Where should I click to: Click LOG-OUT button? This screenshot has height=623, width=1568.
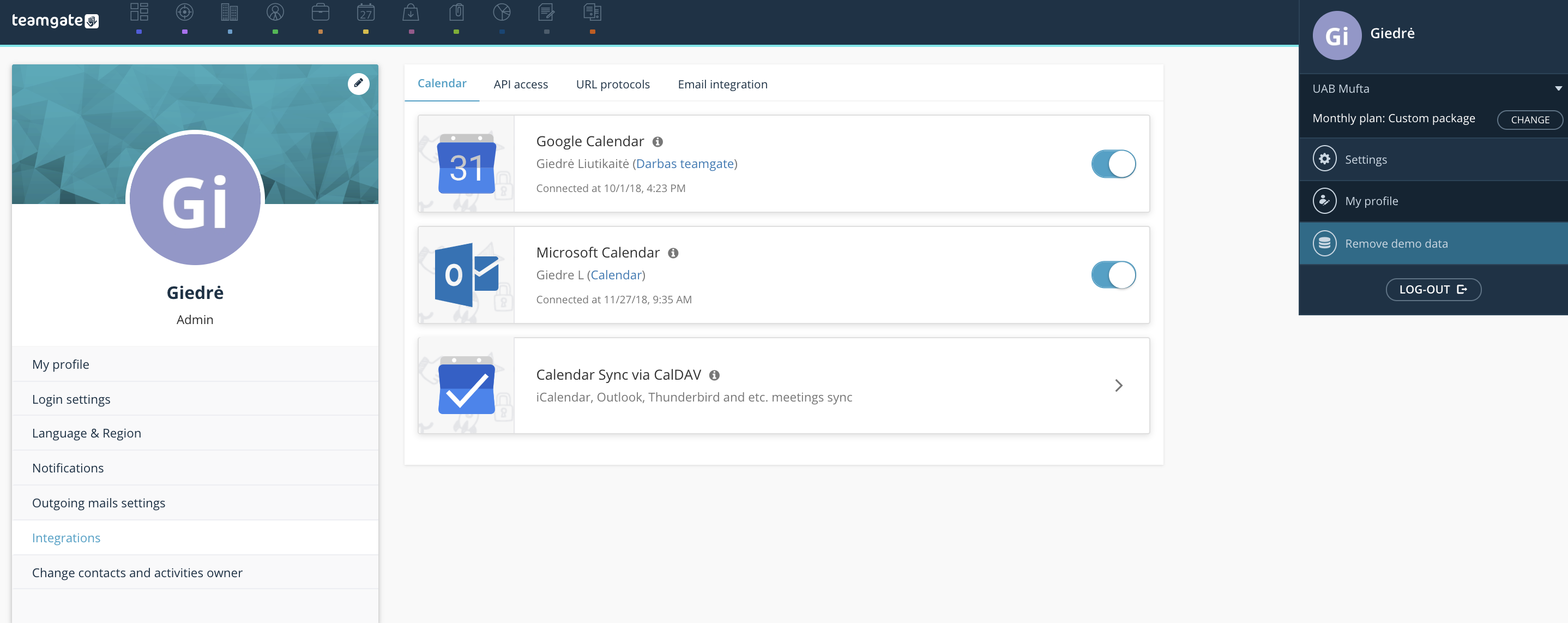point(1432,289)
